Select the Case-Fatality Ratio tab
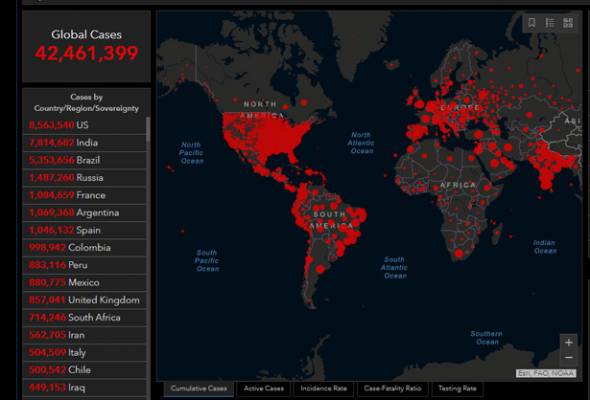This screenshot has width=590, height=400. click(392, 388)
